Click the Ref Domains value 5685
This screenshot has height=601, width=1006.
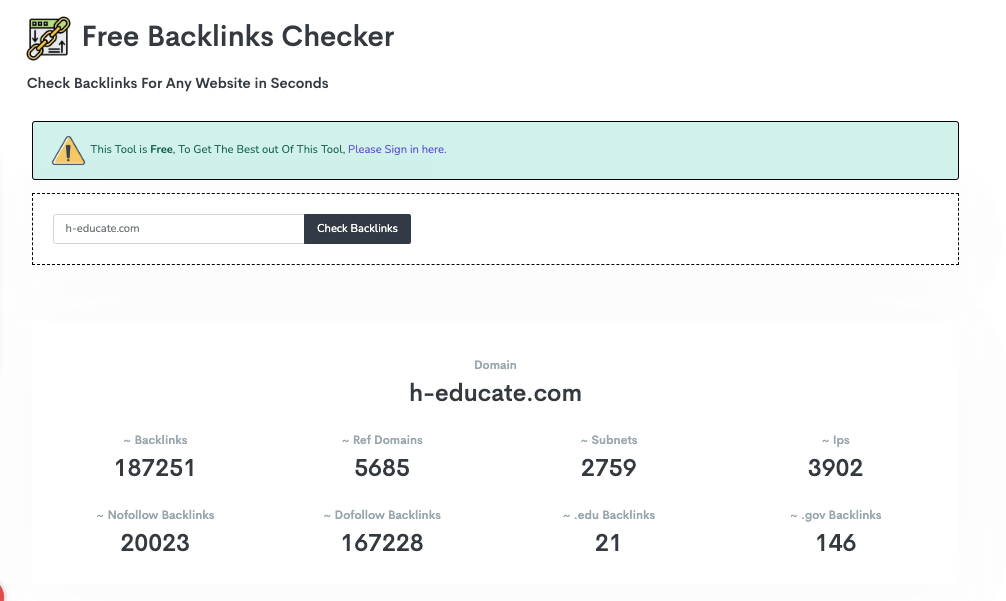coord(382,467)
